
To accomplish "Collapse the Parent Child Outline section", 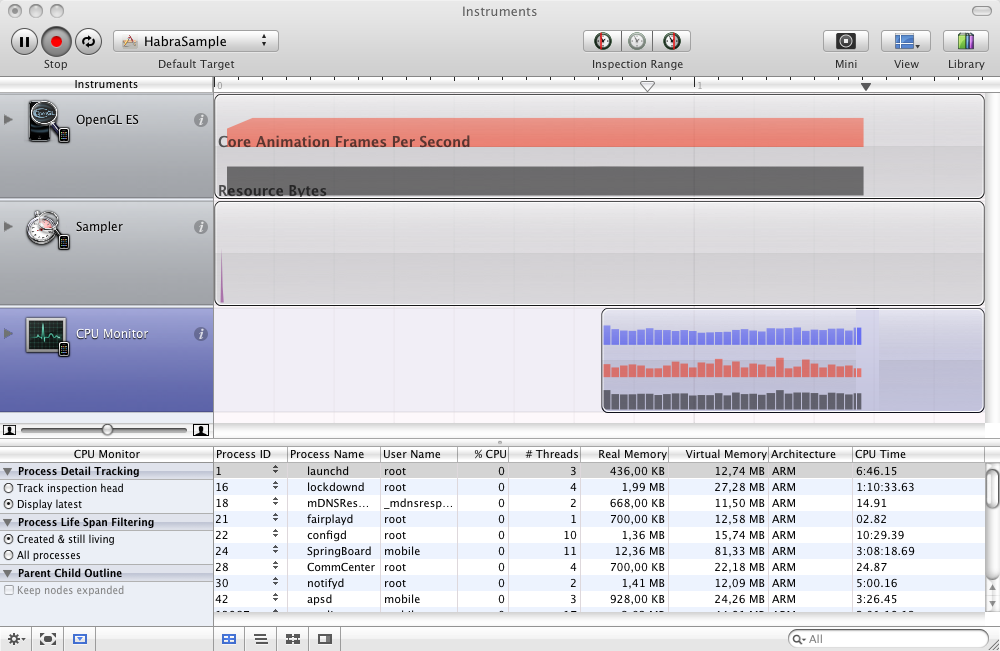I will pos(8,573).
